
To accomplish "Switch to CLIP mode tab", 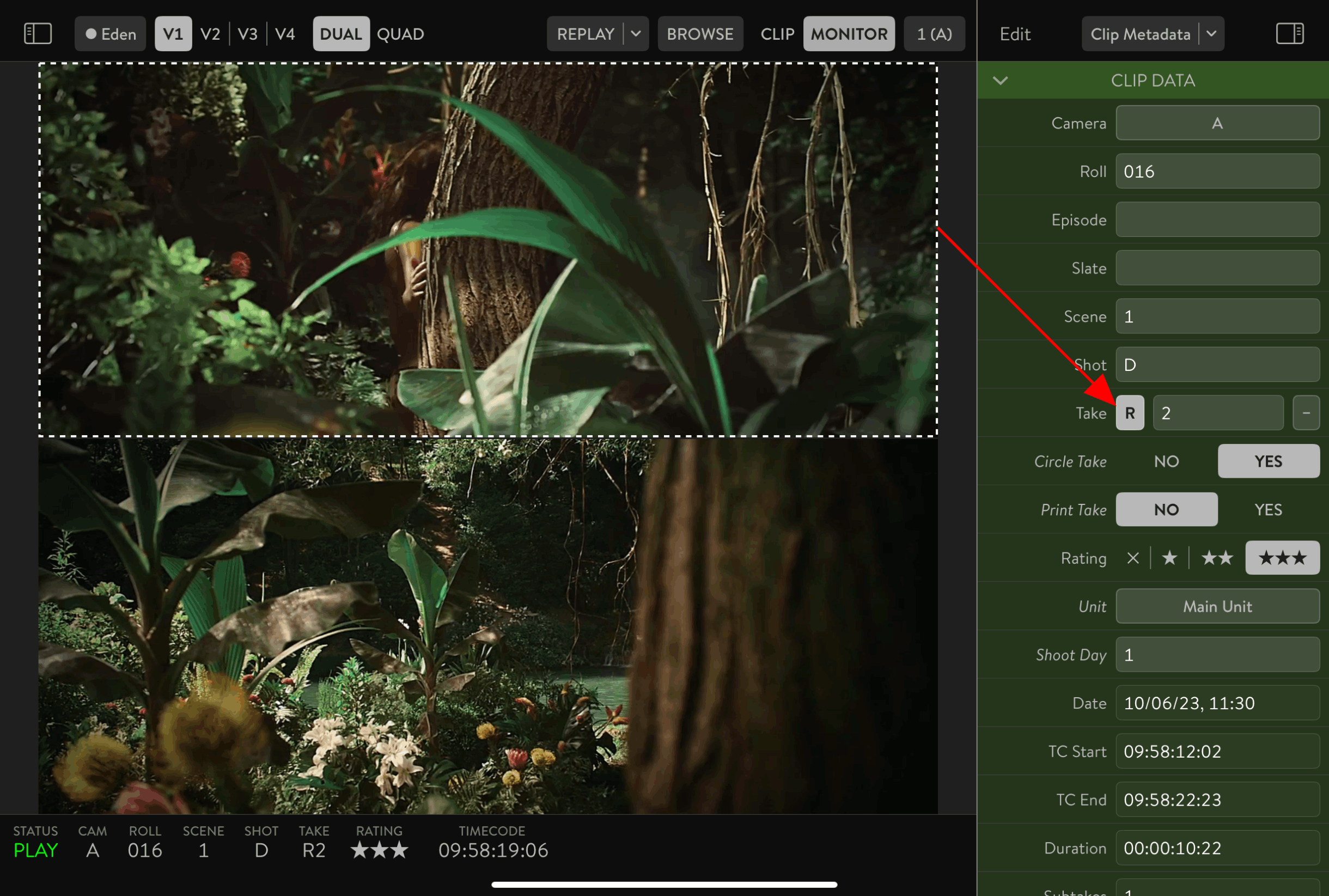I will point(777,34).
